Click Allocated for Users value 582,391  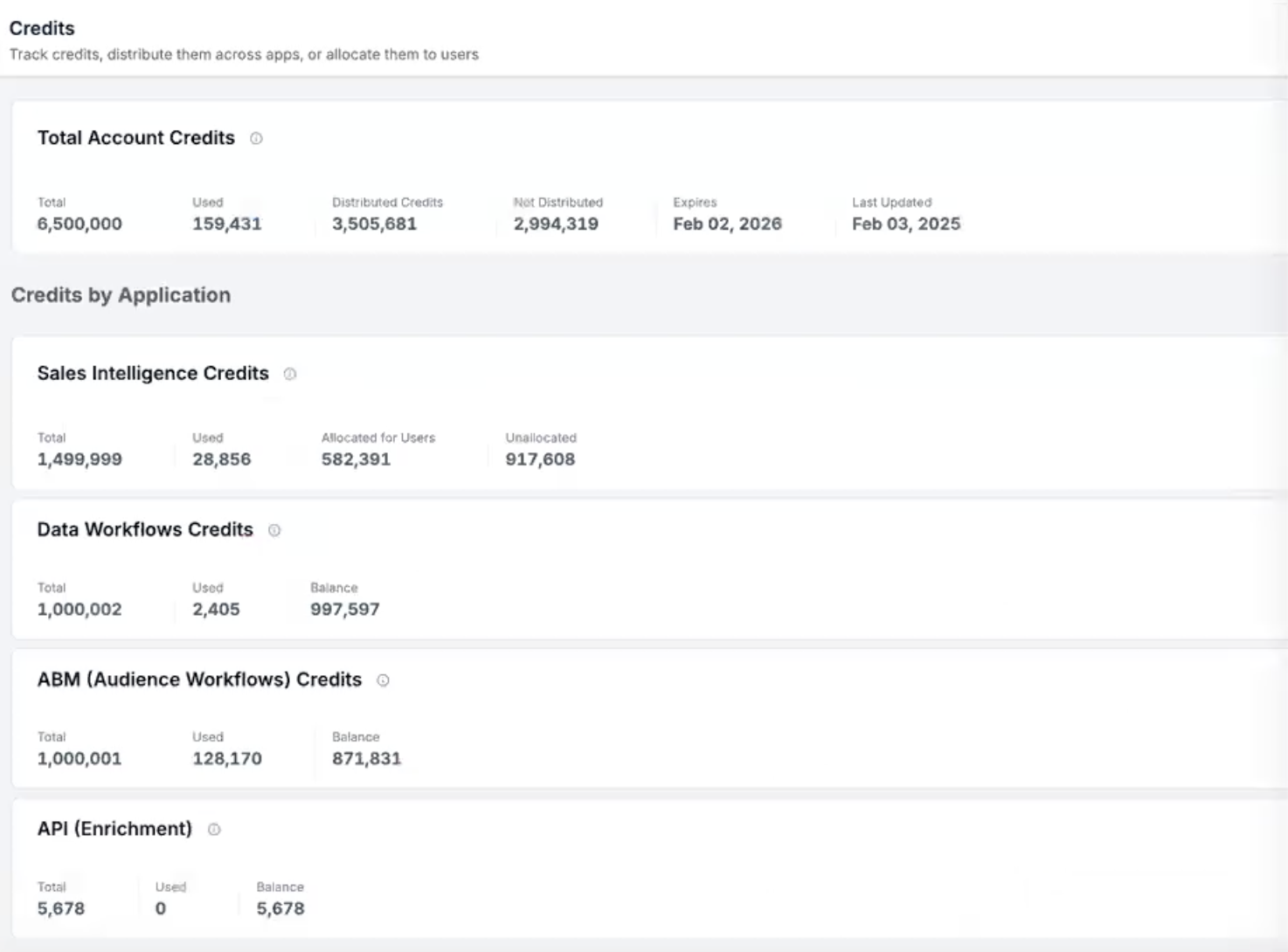356,459
